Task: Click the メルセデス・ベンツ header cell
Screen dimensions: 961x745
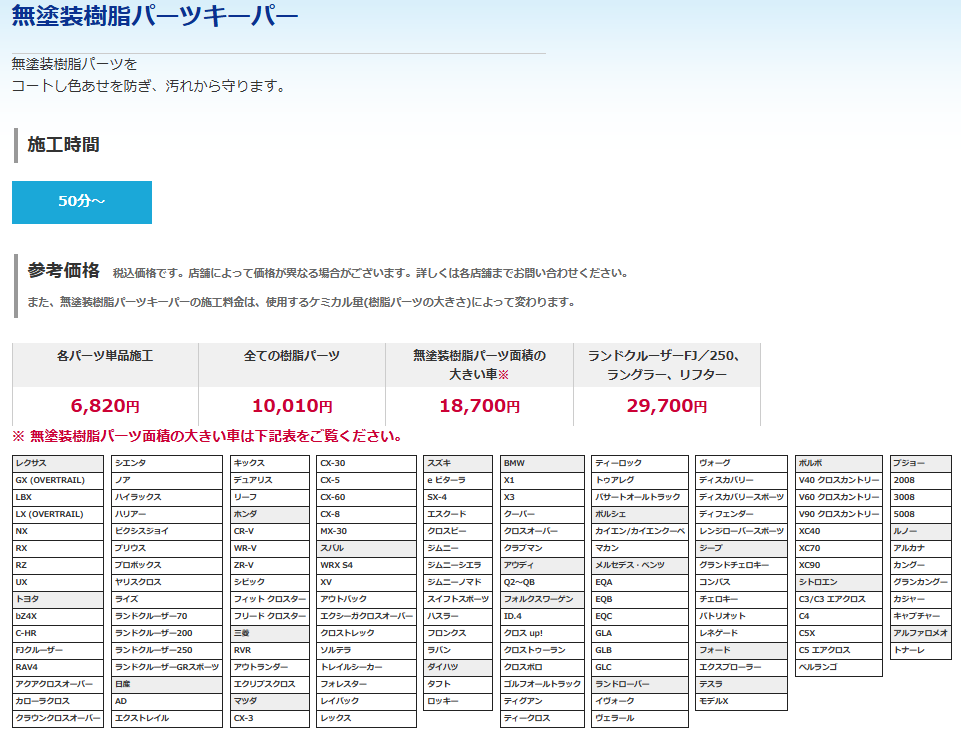Action: pos(640,565)
